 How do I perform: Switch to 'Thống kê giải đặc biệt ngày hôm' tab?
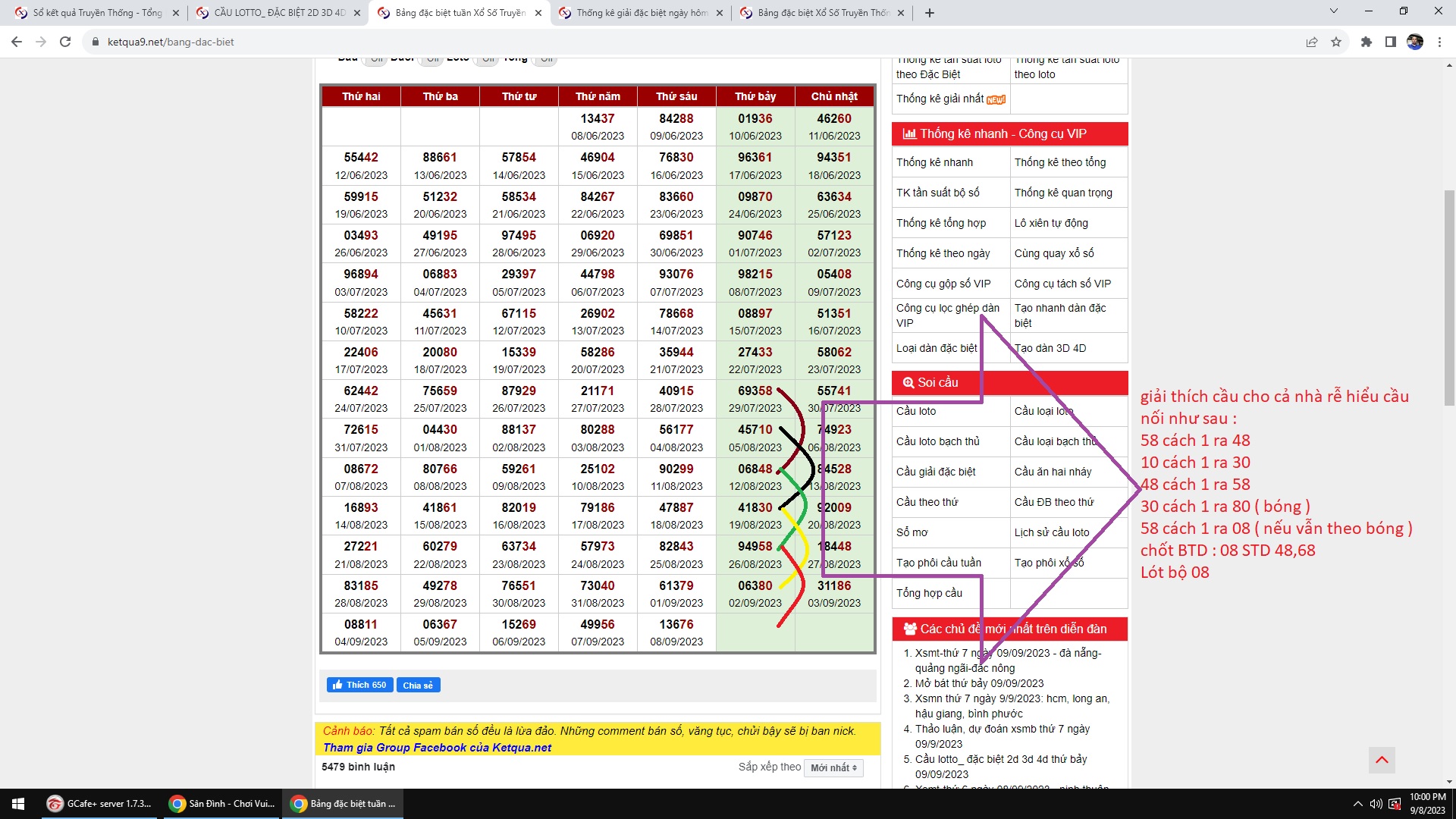(642, 13)
